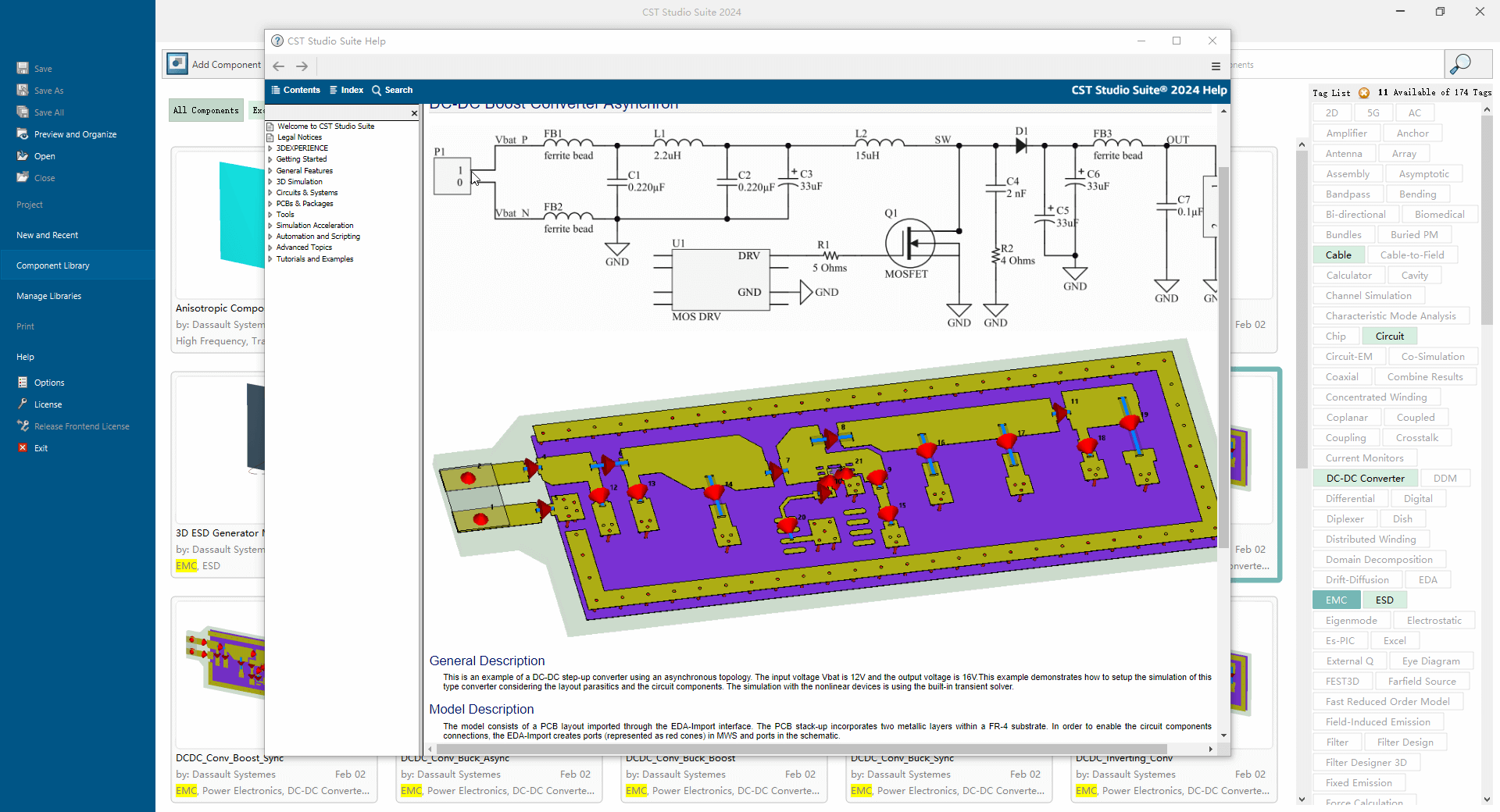Toggle the Circuit tag in Tag List
1500x812 pixels.
pyautogui.click(x=1390, y=337)
